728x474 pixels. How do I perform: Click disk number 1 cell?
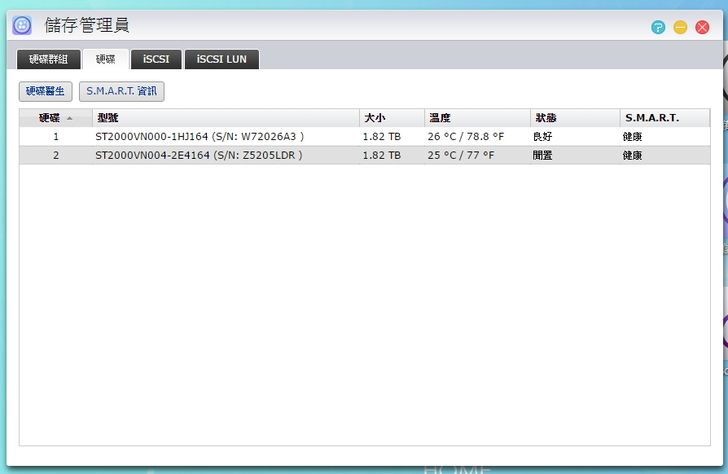click(x=56, y=136)
